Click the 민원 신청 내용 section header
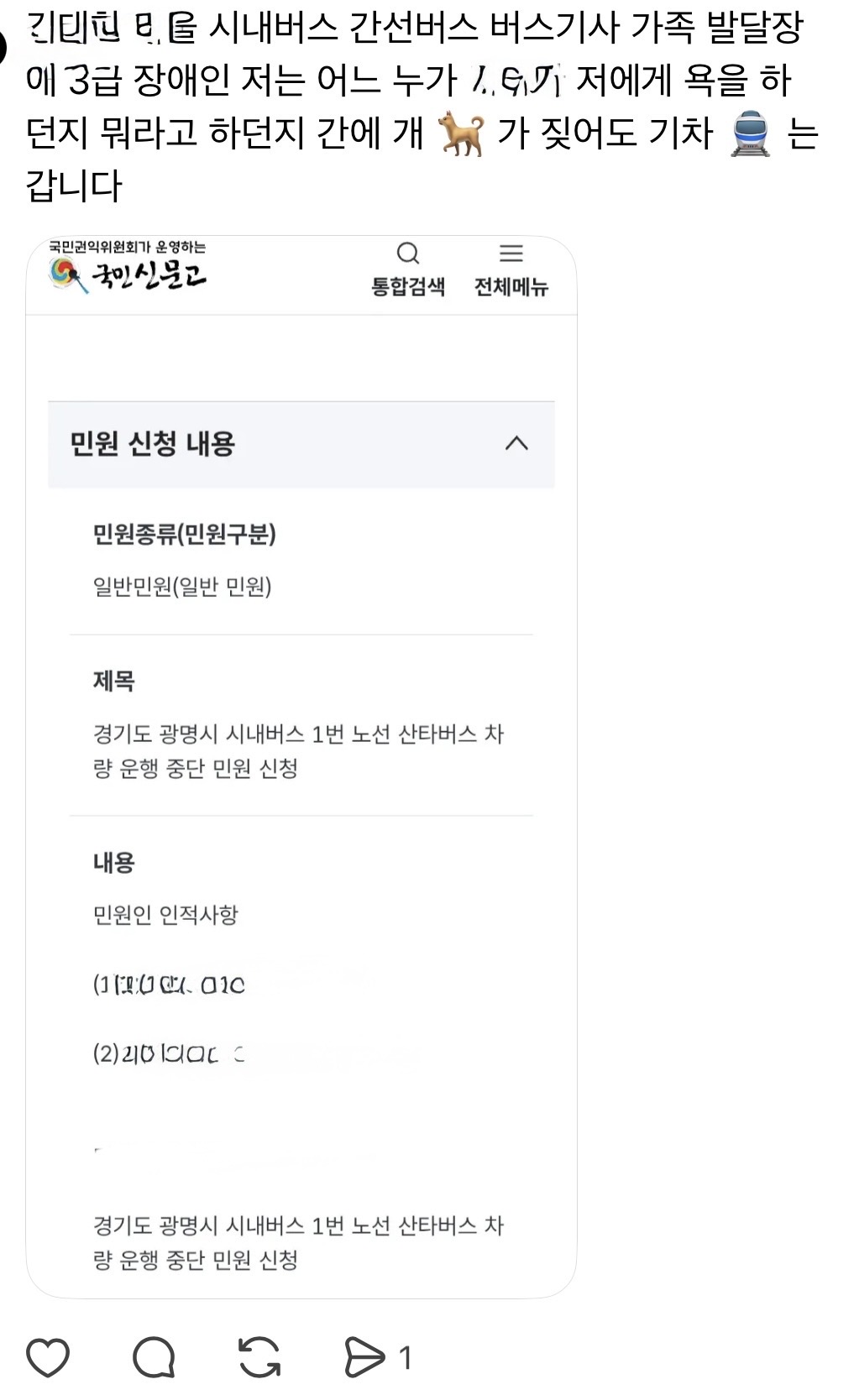The width and height of the screenshot is (854, 1400). pos(301,444)
